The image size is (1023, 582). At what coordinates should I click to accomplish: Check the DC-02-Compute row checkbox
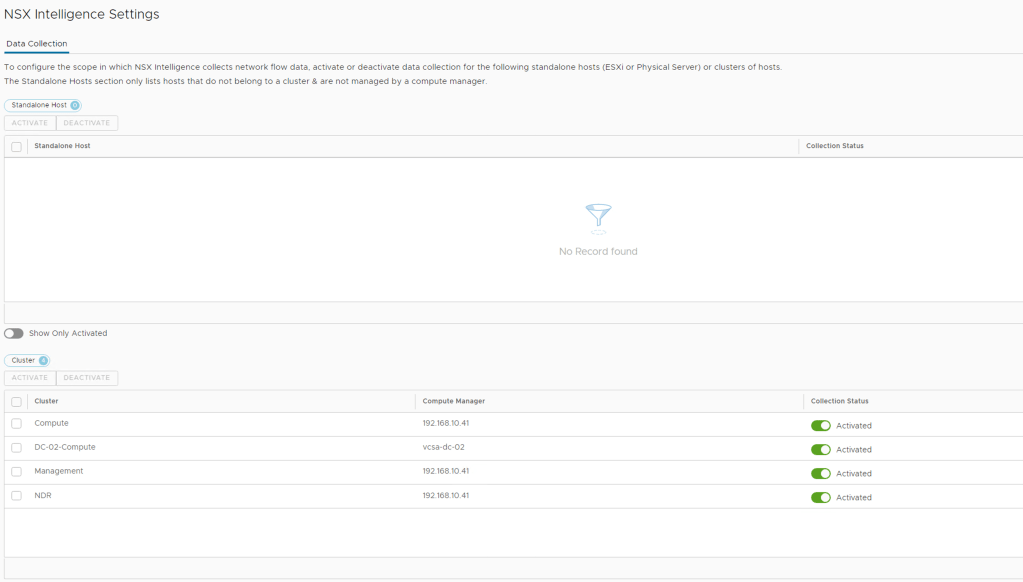tap(16, 448)
